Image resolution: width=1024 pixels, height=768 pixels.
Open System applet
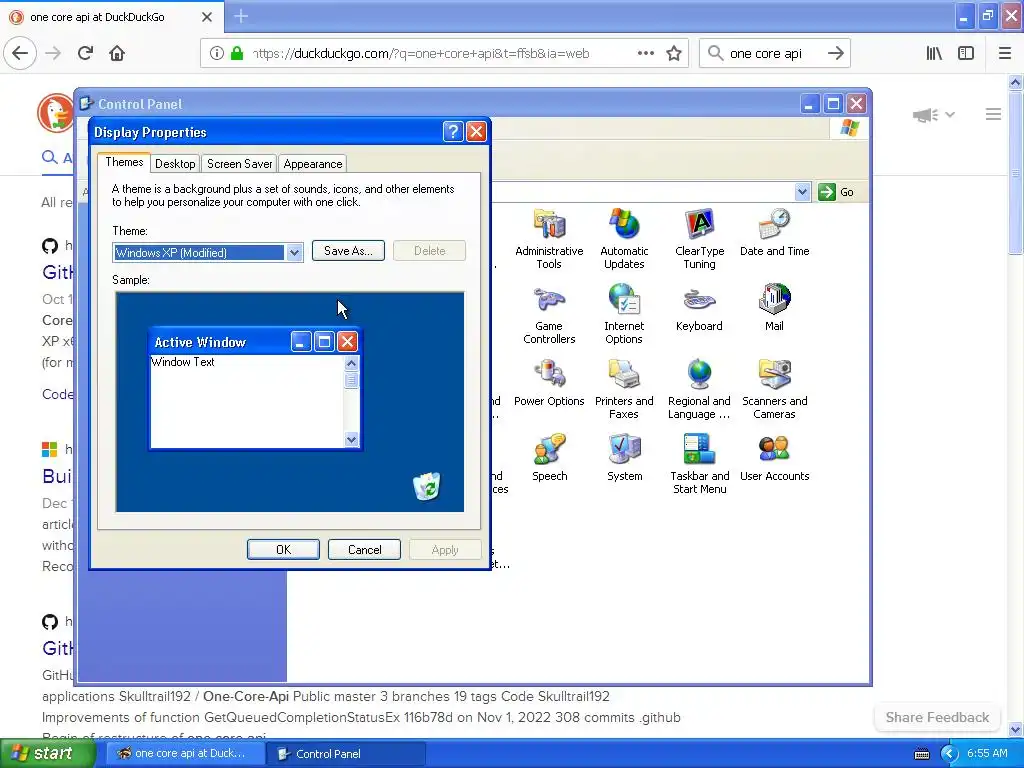(624, 458)
